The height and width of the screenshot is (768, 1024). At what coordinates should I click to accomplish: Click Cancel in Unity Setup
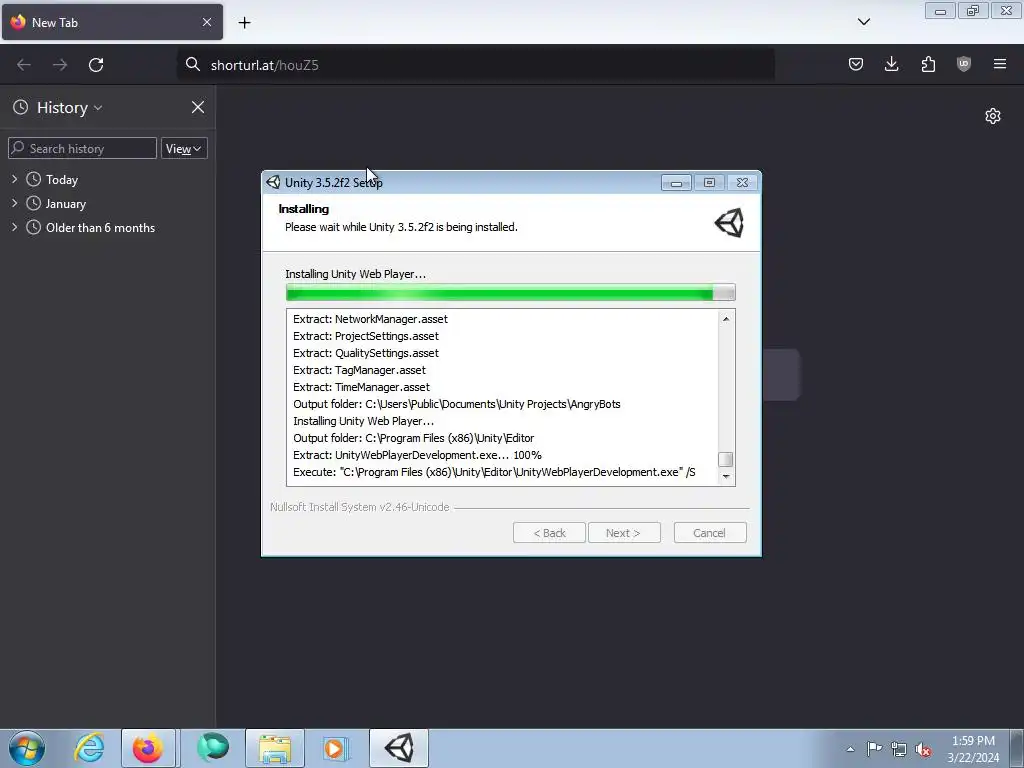tap(710, 533)
